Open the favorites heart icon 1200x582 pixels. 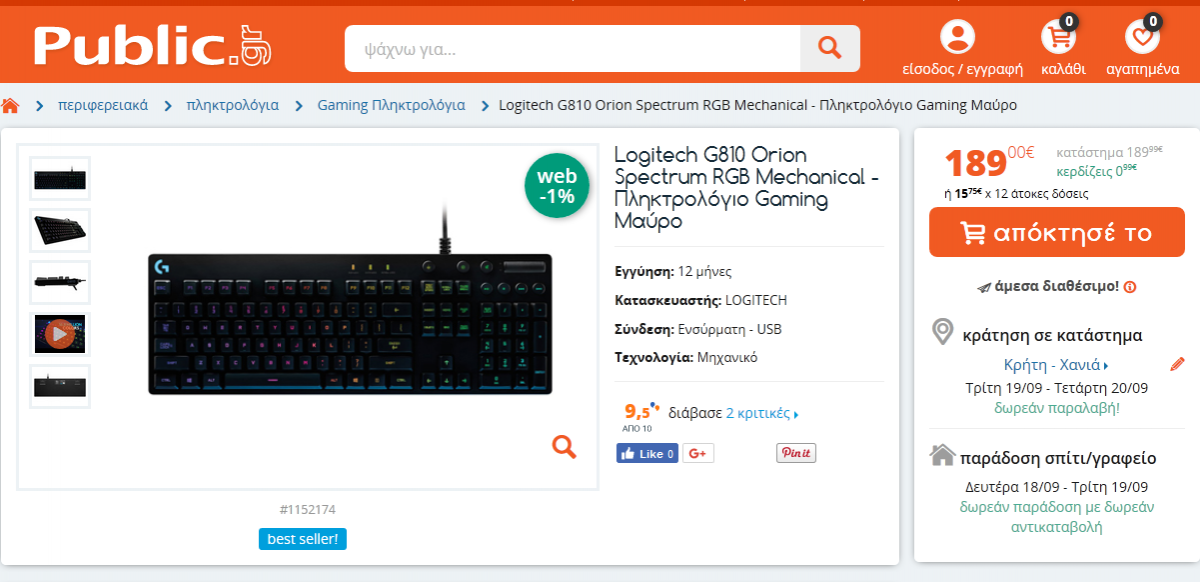pyautogui.click(x=1142, y=36)
